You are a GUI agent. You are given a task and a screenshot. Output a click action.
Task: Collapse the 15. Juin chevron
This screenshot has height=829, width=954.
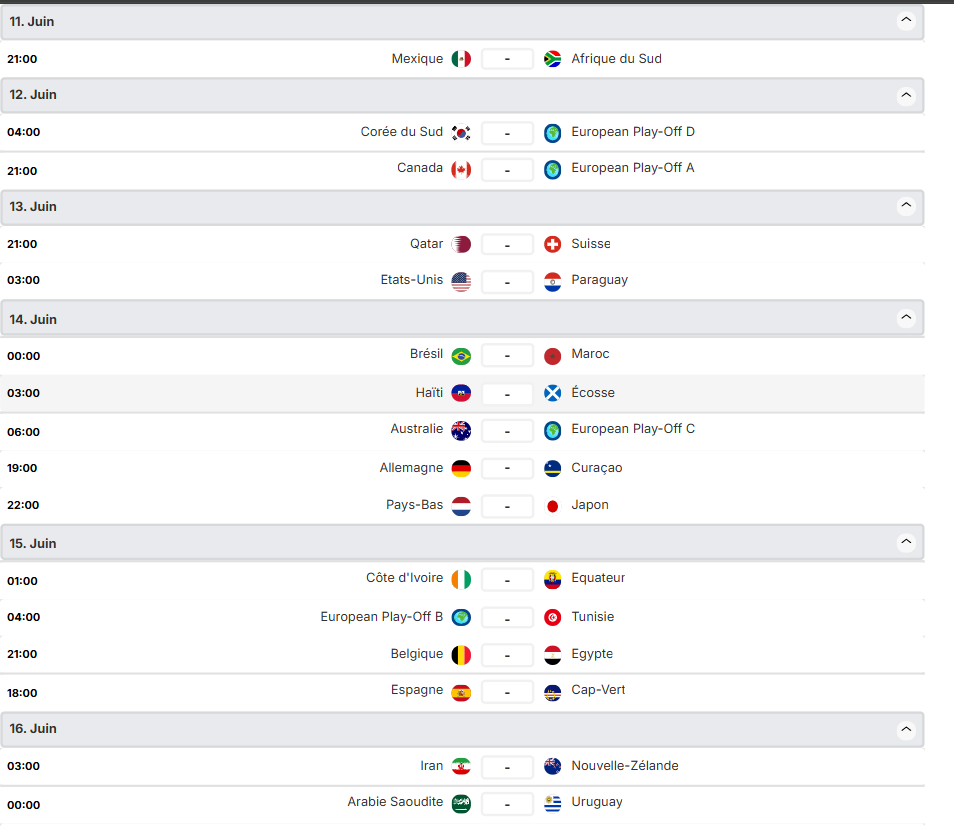point(906,543)
